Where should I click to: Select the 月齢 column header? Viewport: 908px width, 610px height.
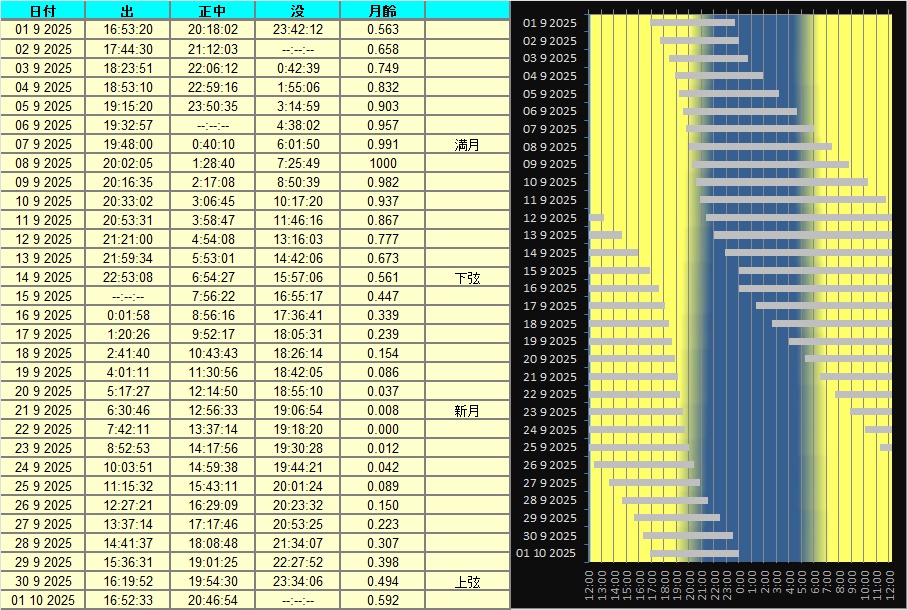tap(382, 10)
